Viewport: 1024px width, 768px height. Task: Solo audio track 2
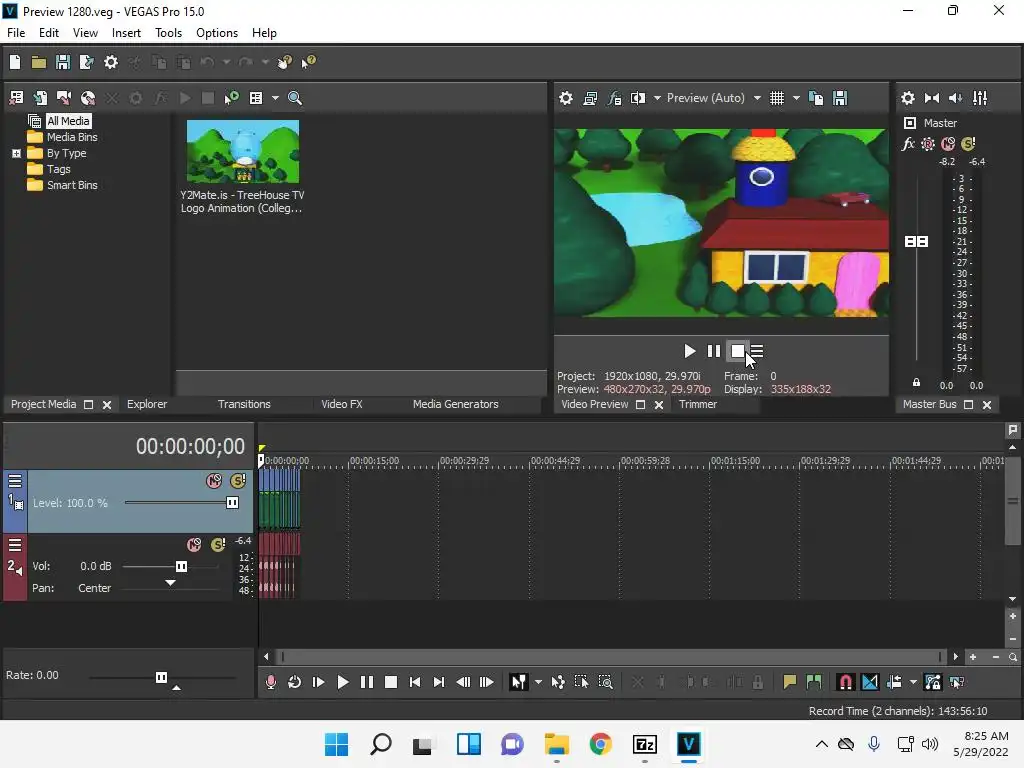point(218,545)
